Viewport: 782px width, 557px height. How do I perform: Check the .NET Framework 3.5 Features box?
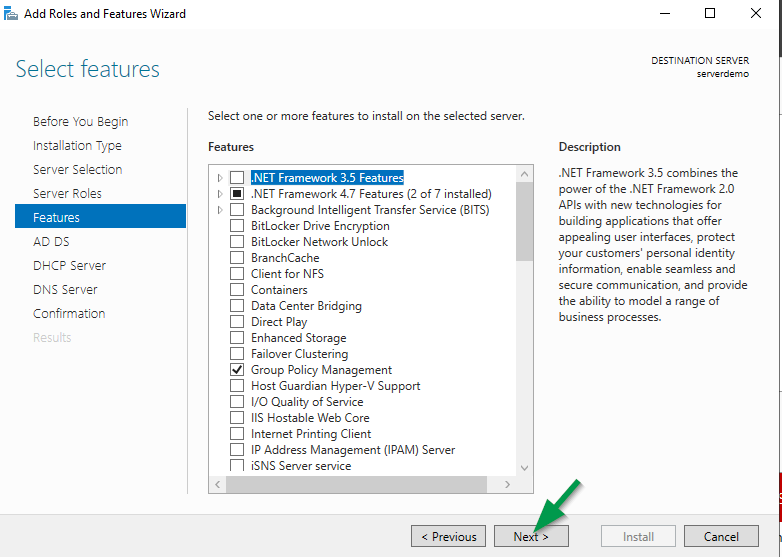click(x=237, y=178)
